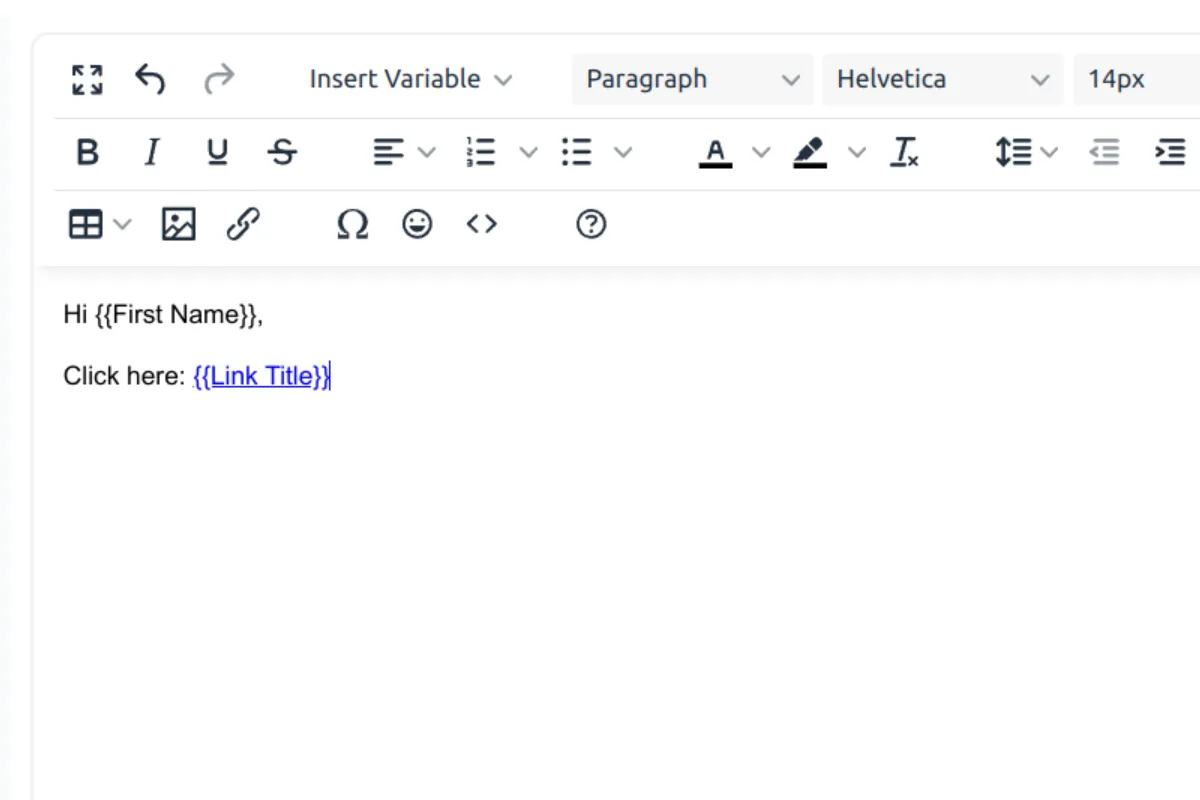Toggle fullscreen editing mode
The width and height of the screenshot is (1200, 800).
(x=87, y=79)
